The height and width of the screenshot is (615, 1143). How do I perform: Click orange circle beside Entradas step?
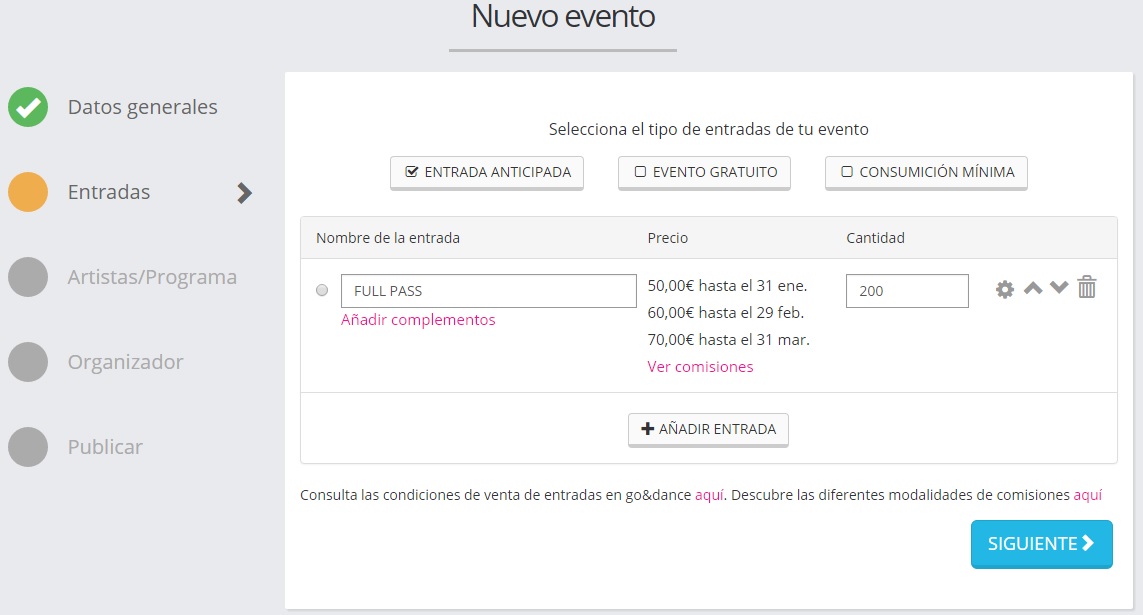click(28, 192)
